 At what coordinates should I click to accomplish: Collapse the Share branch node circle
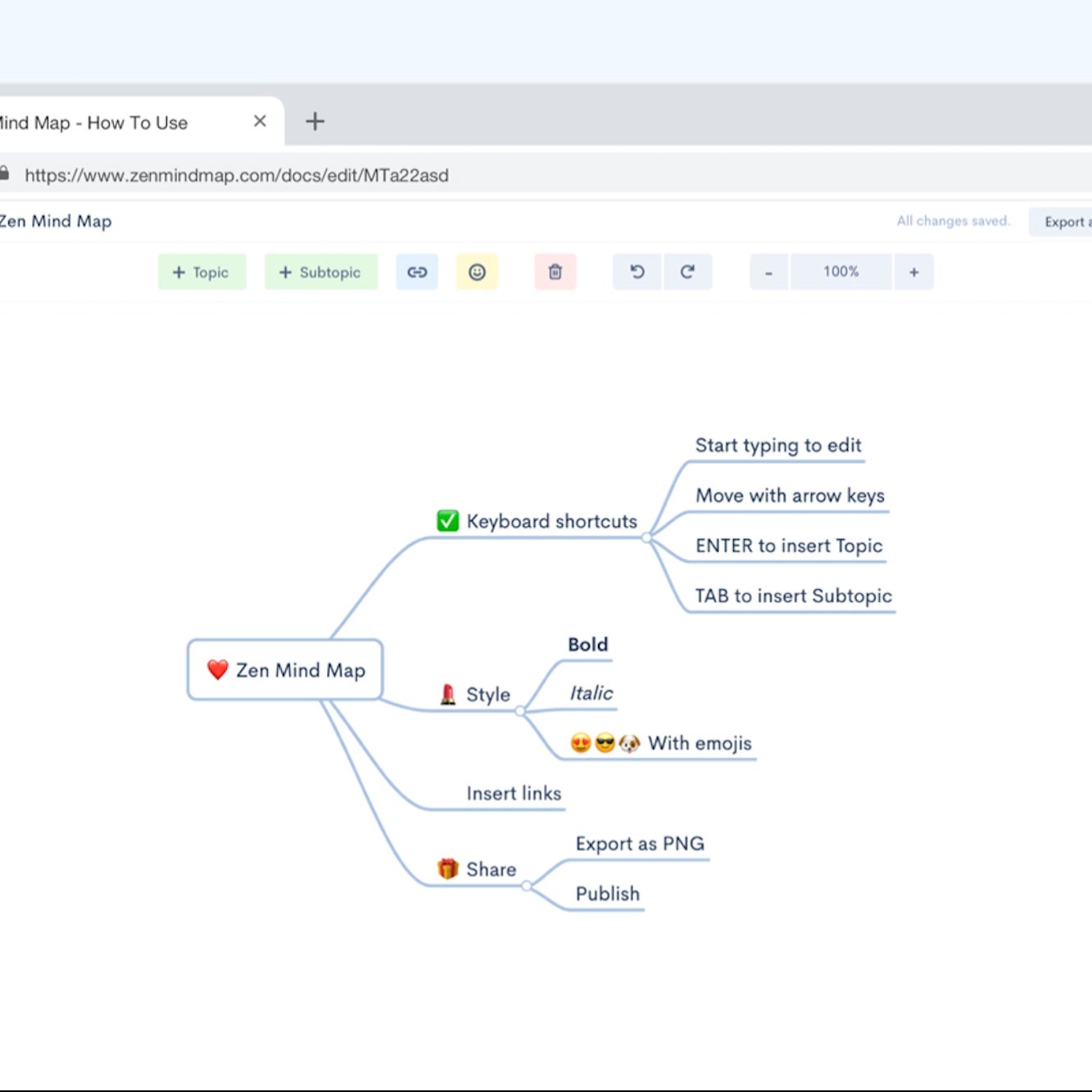tap(527, 886)
